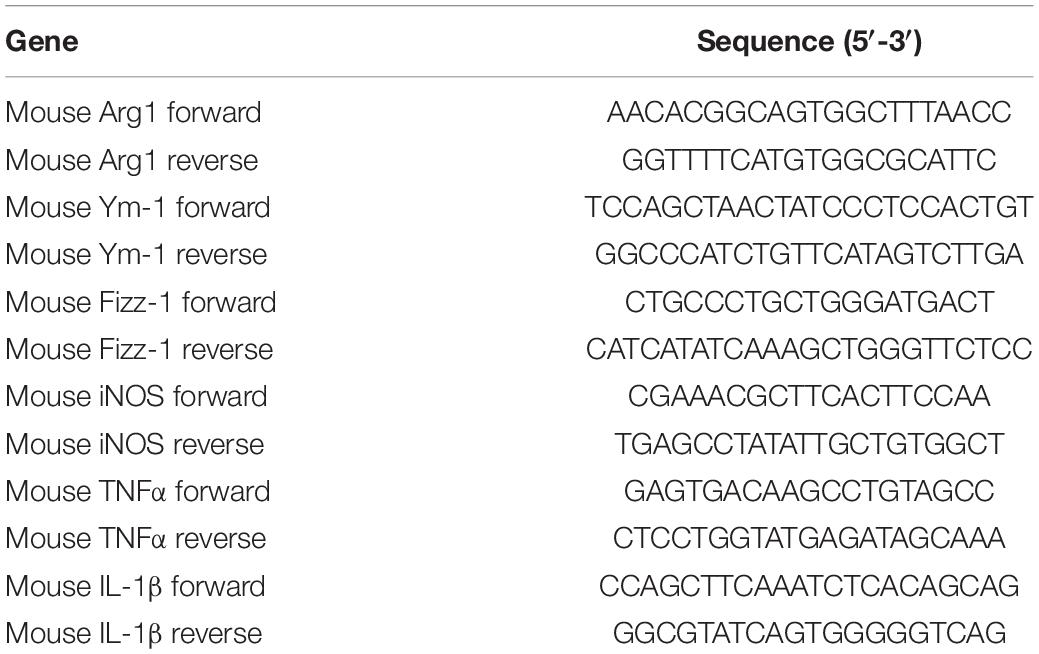The image size is (1039, 654).
Task: Select the Mouse TNFα forward label
Action: (x=138, y=491)
